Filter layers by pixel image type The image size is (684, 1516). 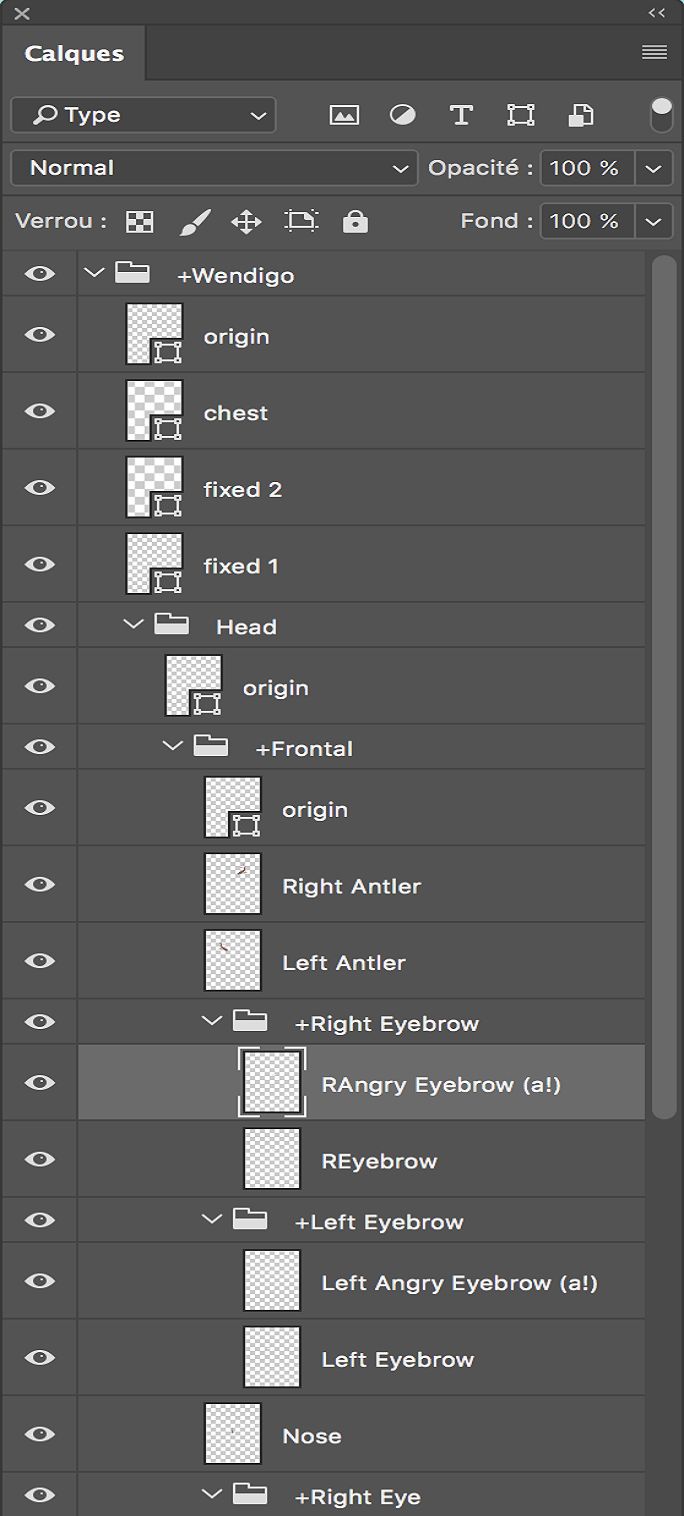(x=344, y=115)
